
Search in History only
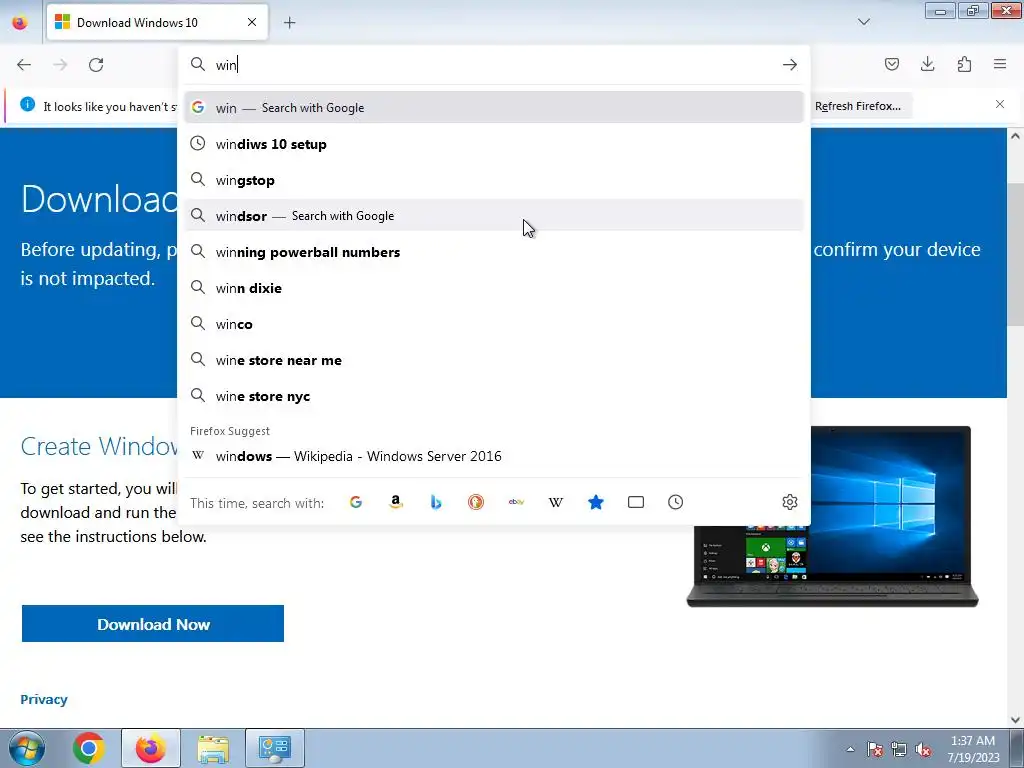[675, 502]
